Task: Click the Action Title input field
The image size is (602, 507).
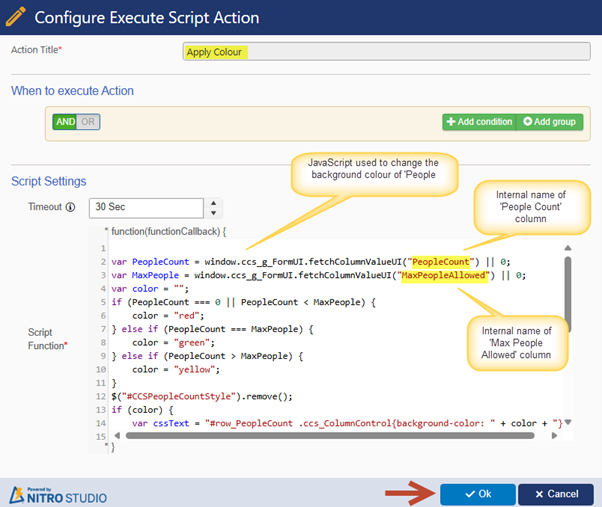Action: pyautogui.click(x=387, y=52)
